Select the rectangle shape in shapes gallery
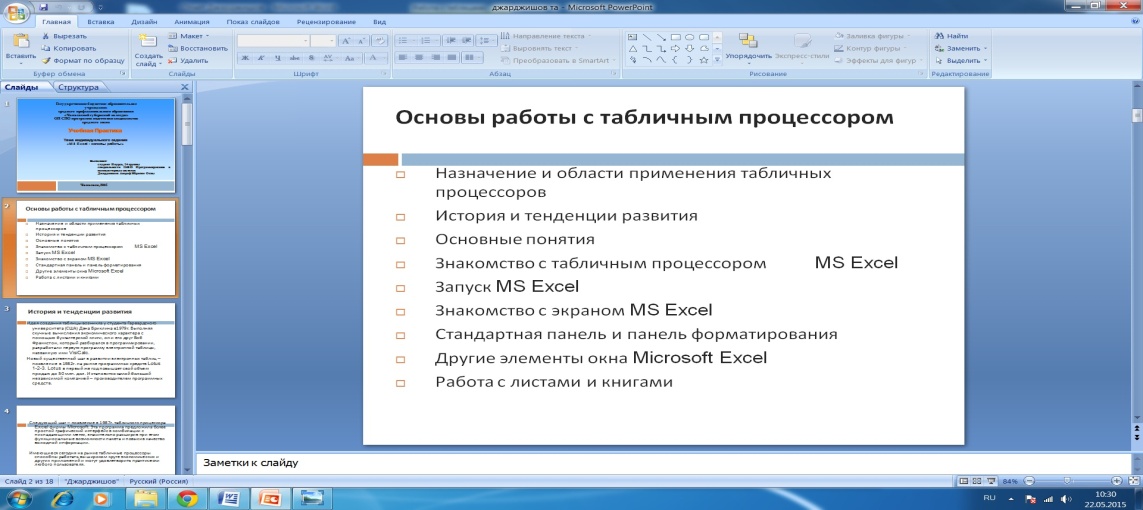1143x510 pixels. (675, 36)
